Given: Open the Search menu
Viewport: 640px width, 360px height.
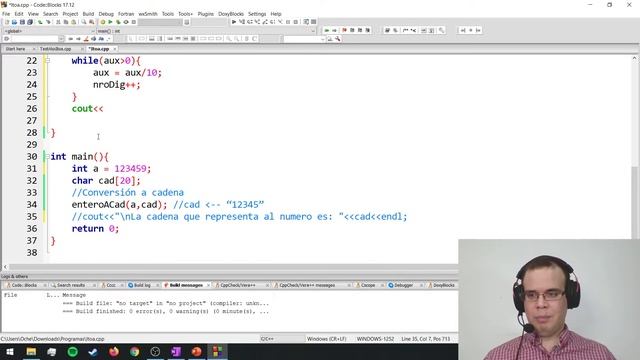Looking at the screenshot, I should tap(51, 13).
